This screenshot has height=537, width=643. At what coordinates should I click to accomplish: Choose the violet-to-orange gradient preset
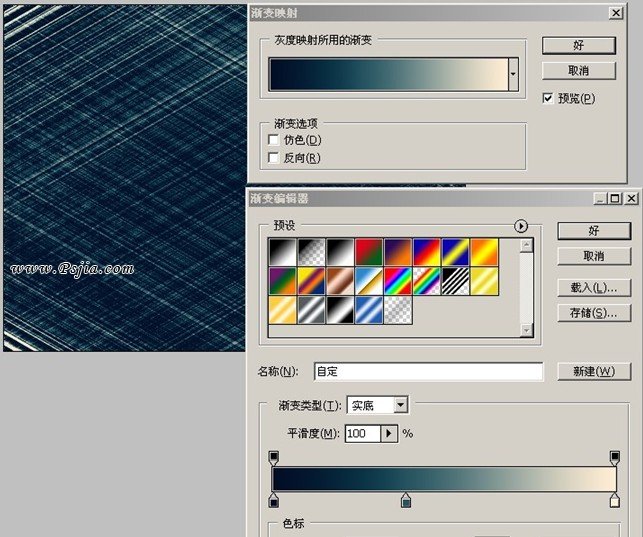tap(397, 252)
